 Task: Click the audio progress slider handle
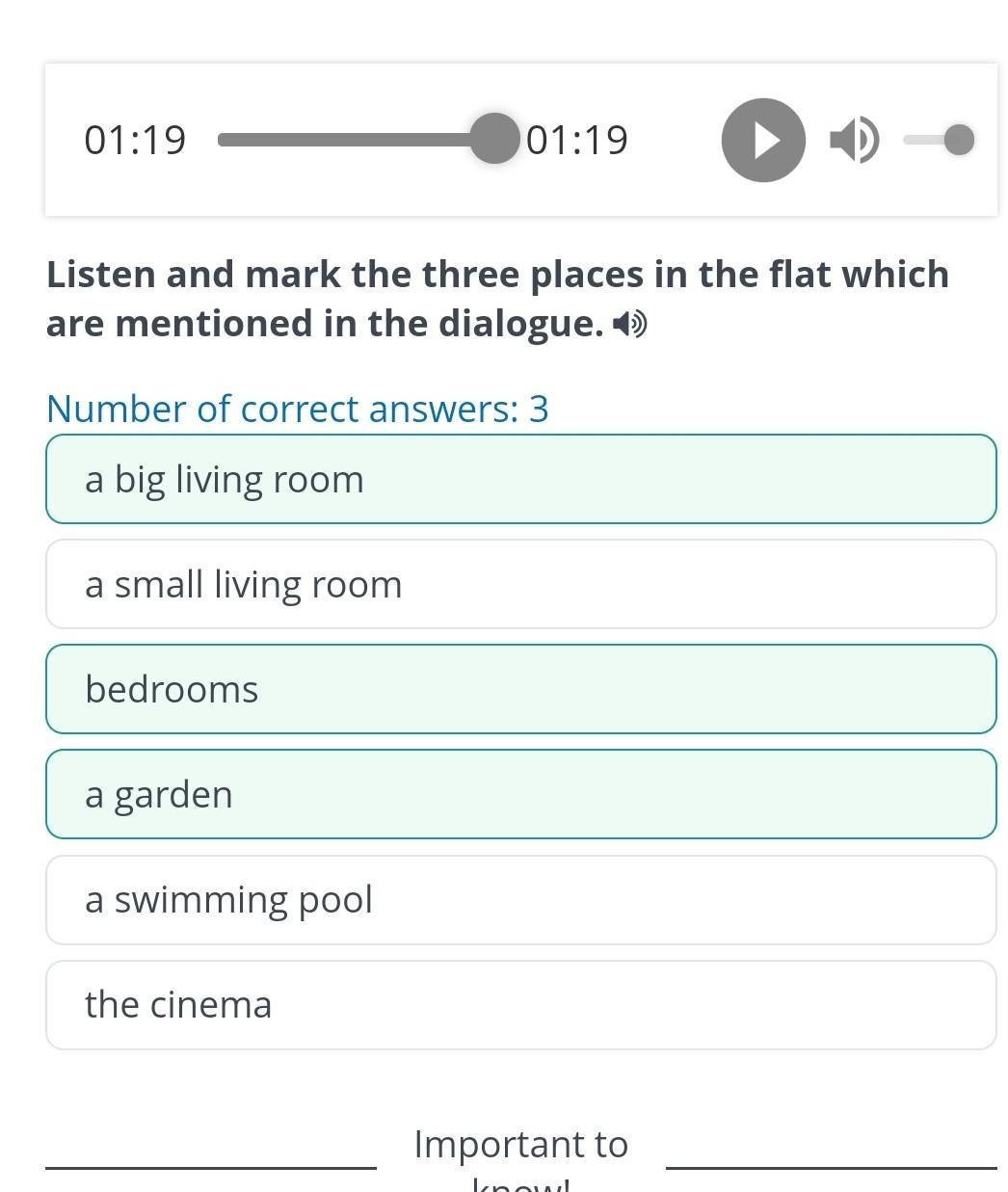494,139
